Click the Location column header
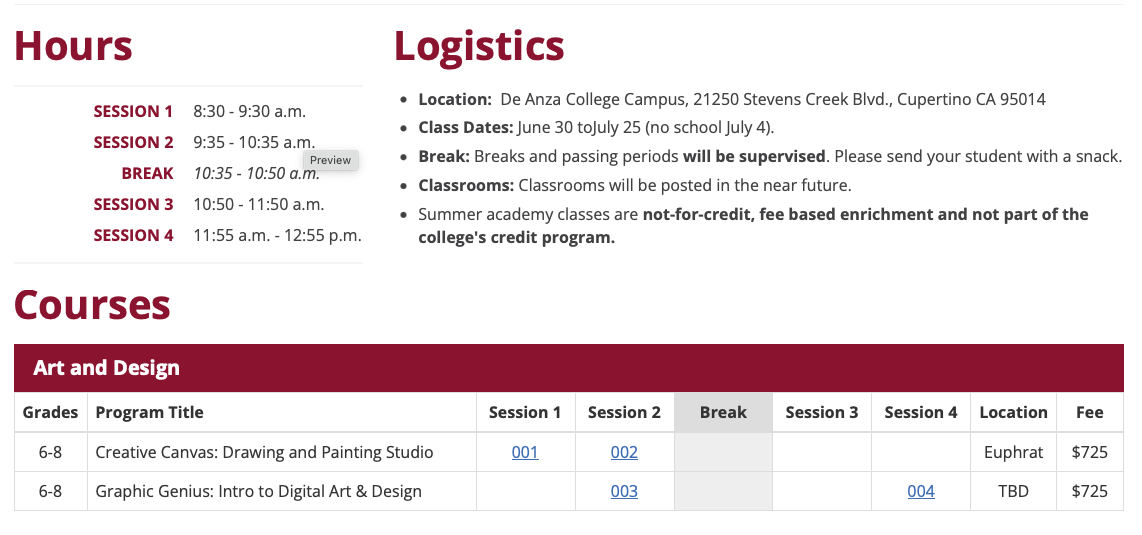 1013,412
